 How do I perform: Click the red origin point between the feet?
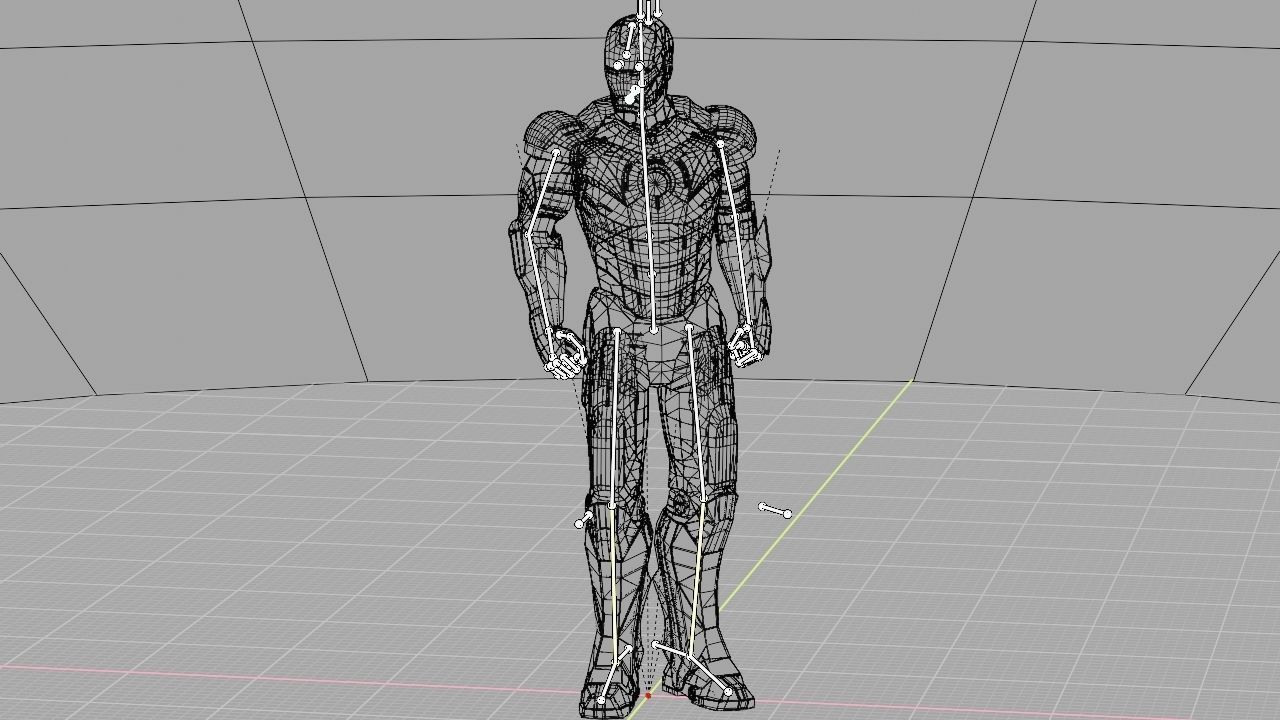pyautogui.click(x=648, y=696)
